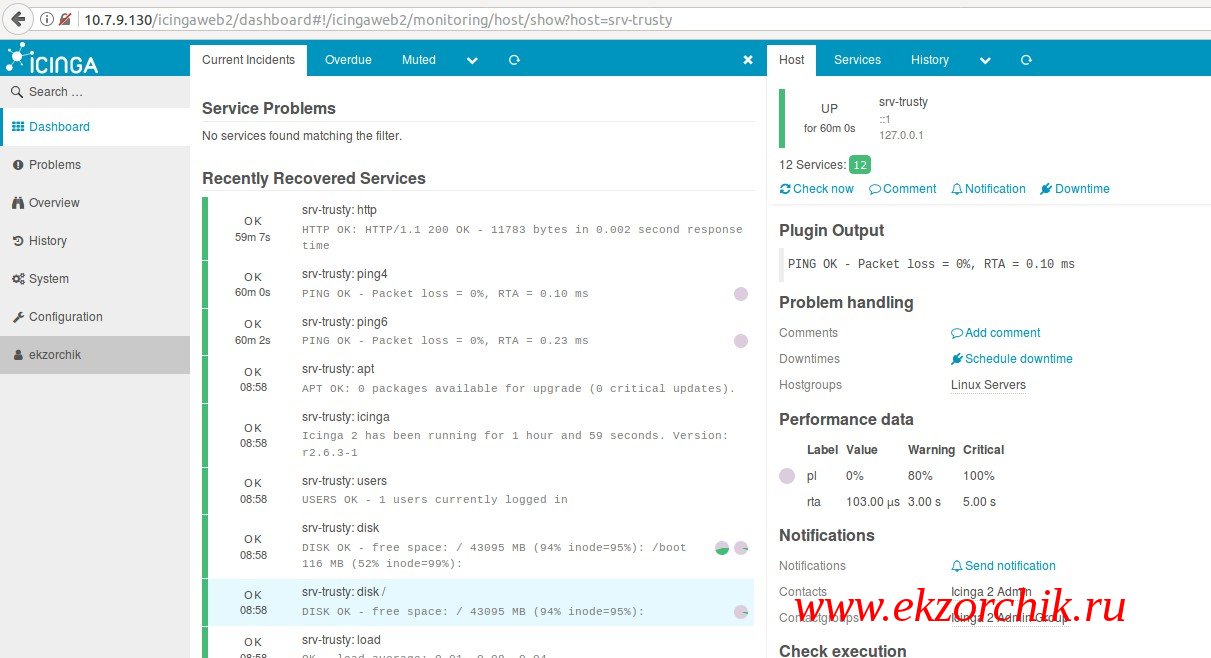Screen dimensions: 1211x658
Task: Click the Check now link
Action: pyautogui.click(x=817, y=189)
